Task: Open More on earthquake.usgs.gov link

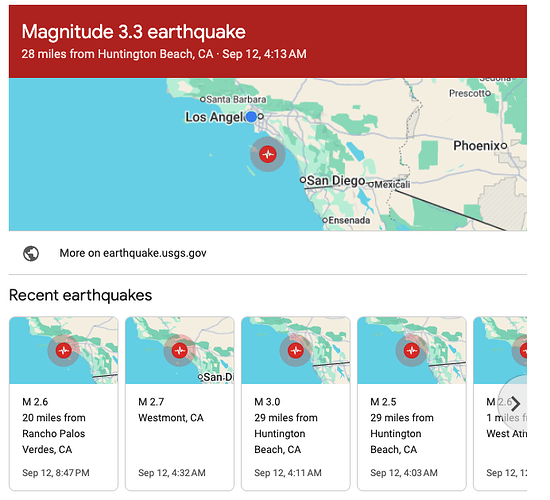Action: pos(133,253)
